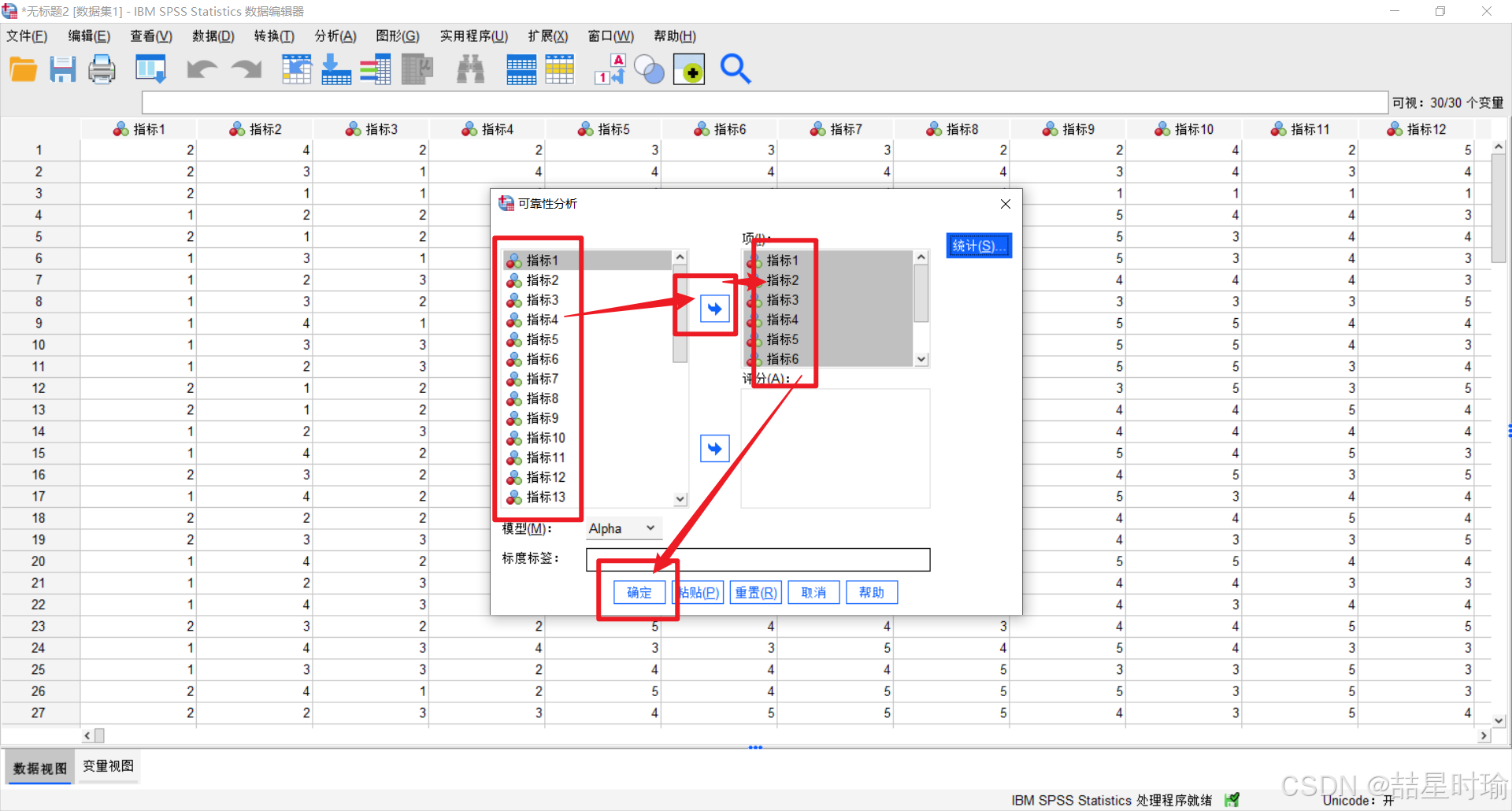Switch to the 数据视图 tab
Screen dimensions: 1512x811
(40, 768)
